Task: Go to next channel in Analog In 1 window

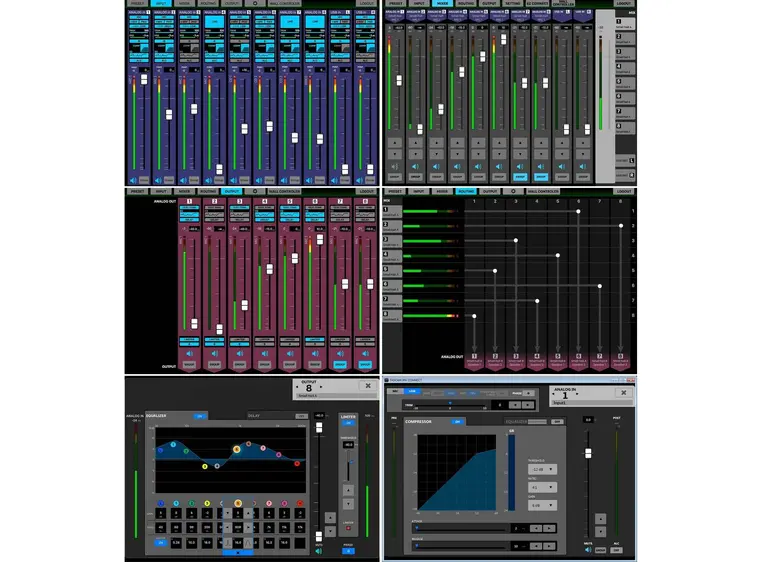Action: tap(577, 394)
